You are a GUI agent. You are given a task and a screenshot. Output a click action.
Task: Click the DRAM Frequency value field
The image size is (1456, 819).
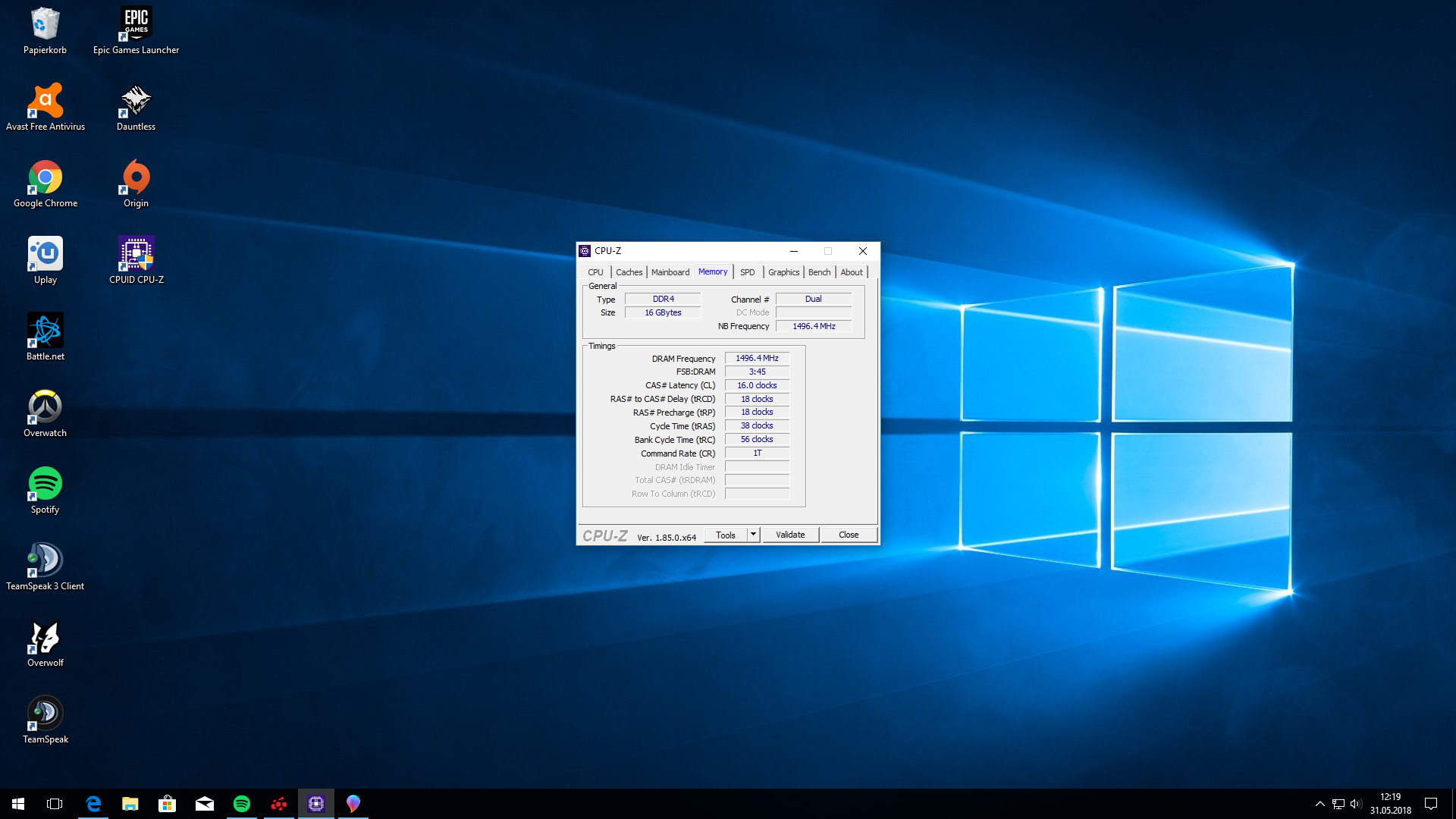click(x=757, y=358)
